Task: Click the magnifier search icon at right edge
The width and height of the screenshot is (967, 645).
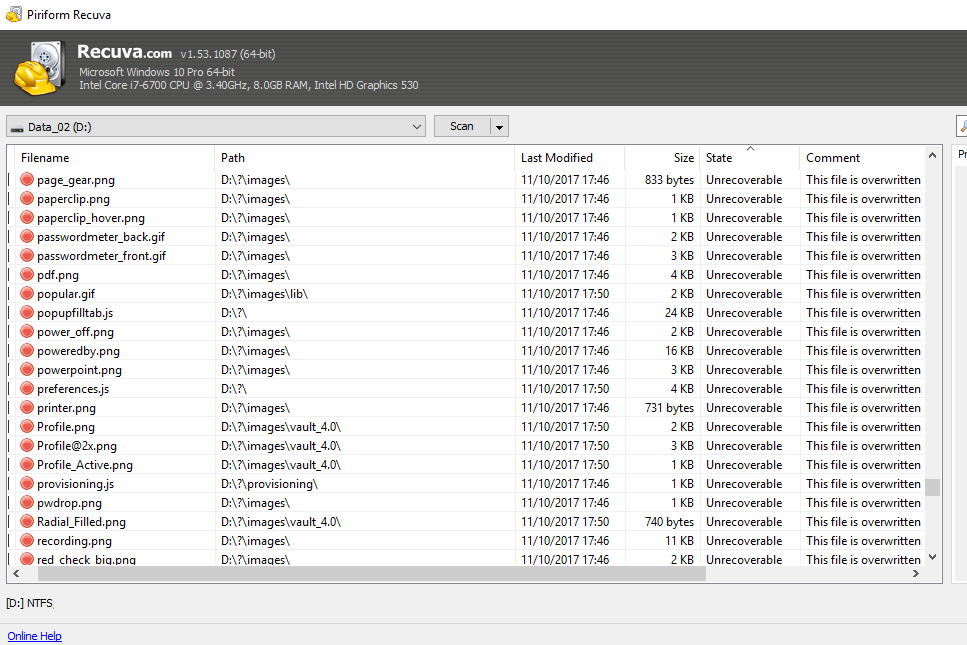Action: (x=962, y=126)
